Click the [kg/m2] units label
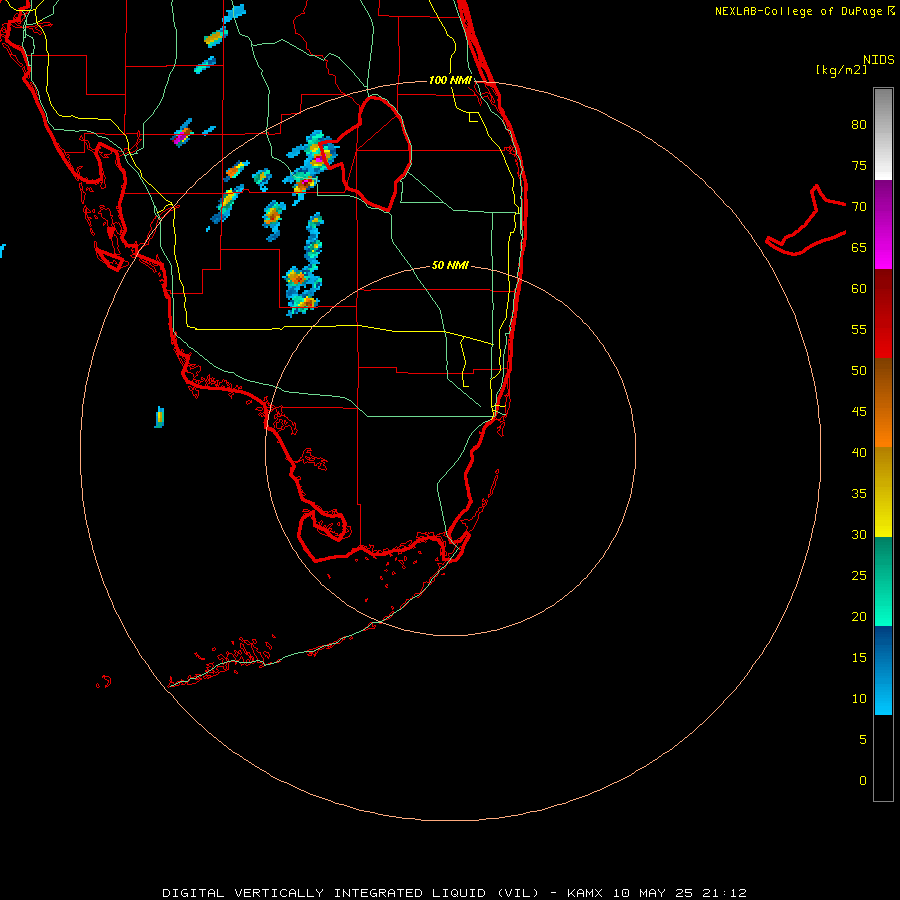Viewport: 900px width, 900px height. click(841, 70)
